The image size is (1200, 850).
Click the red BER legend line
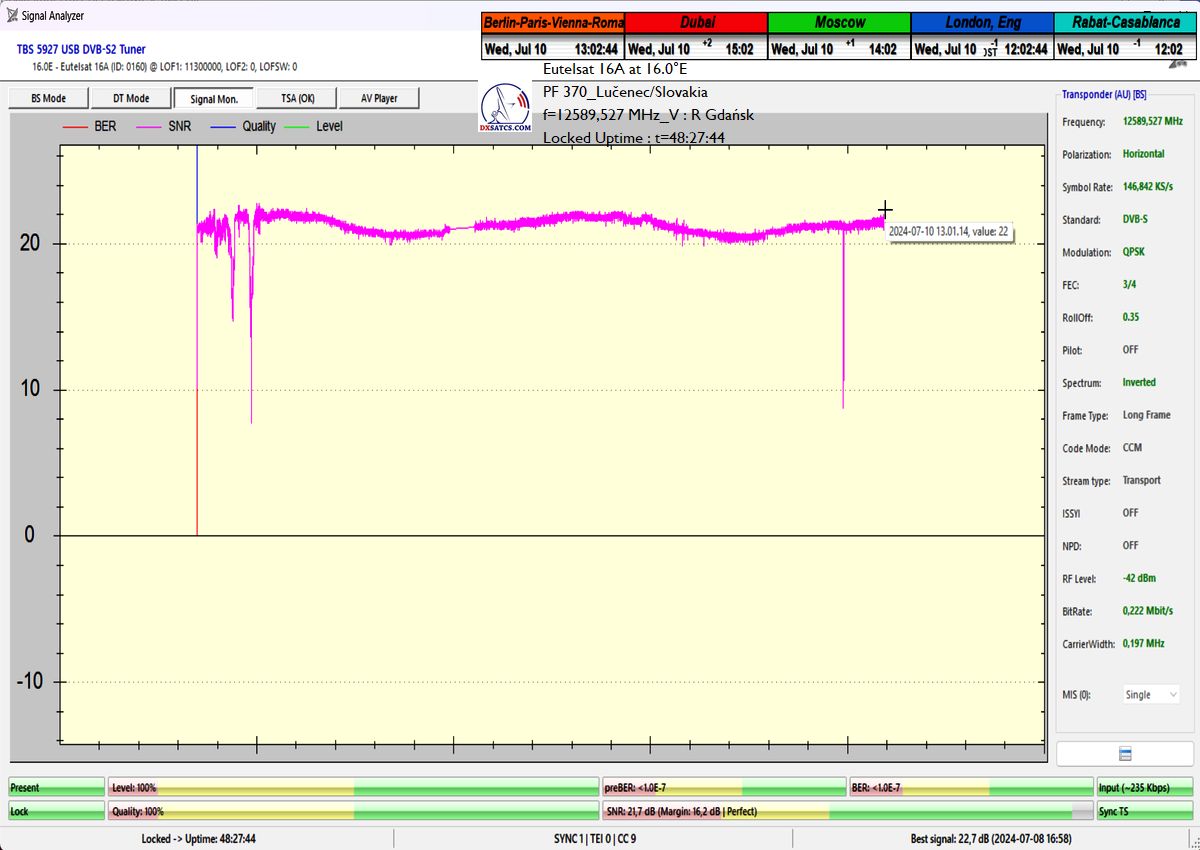[x=76, y=127]
